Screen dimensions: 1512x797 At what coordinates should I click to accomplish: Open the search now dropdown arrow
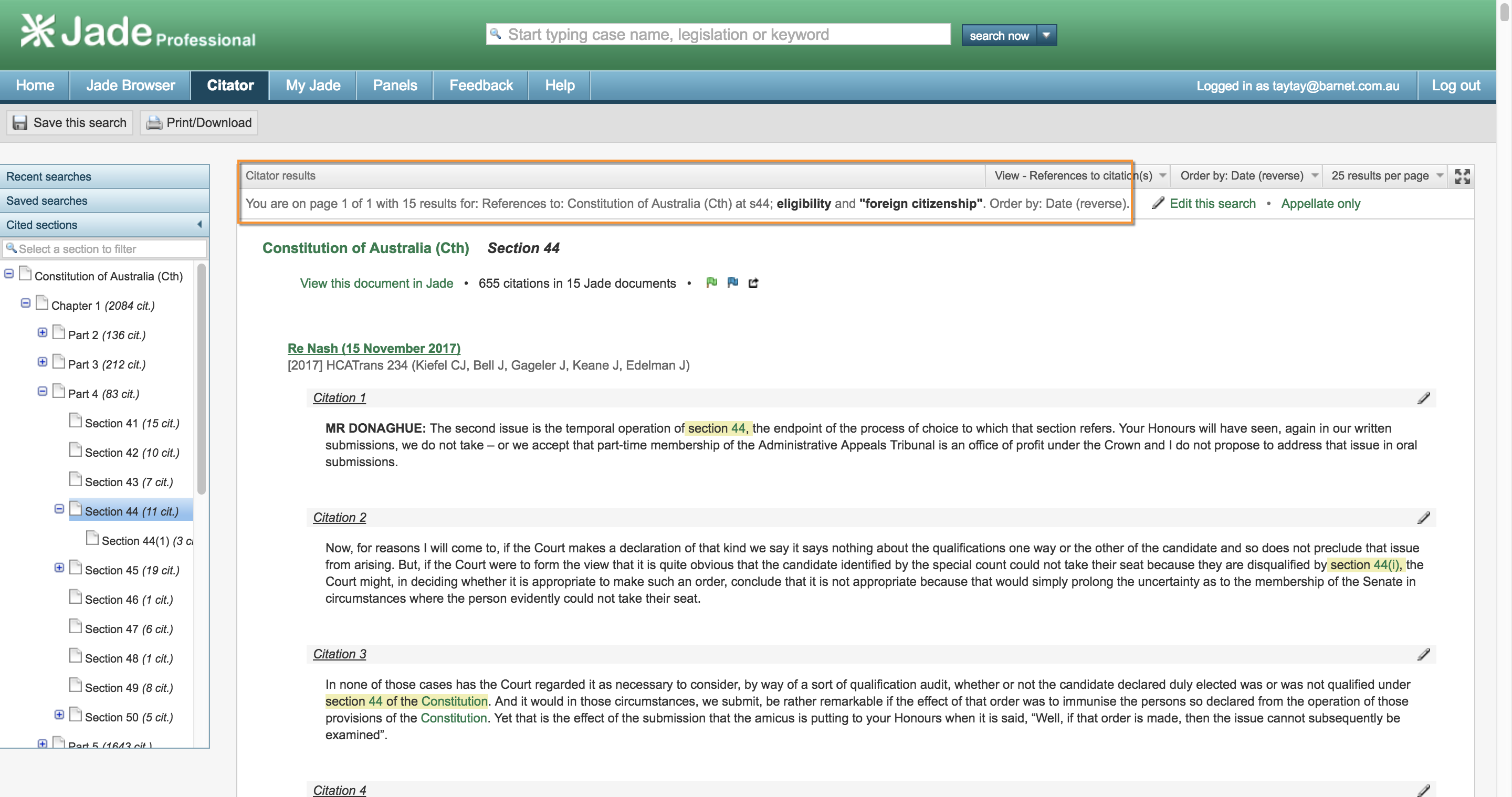pyautogui.click(x=1046, y=35)
